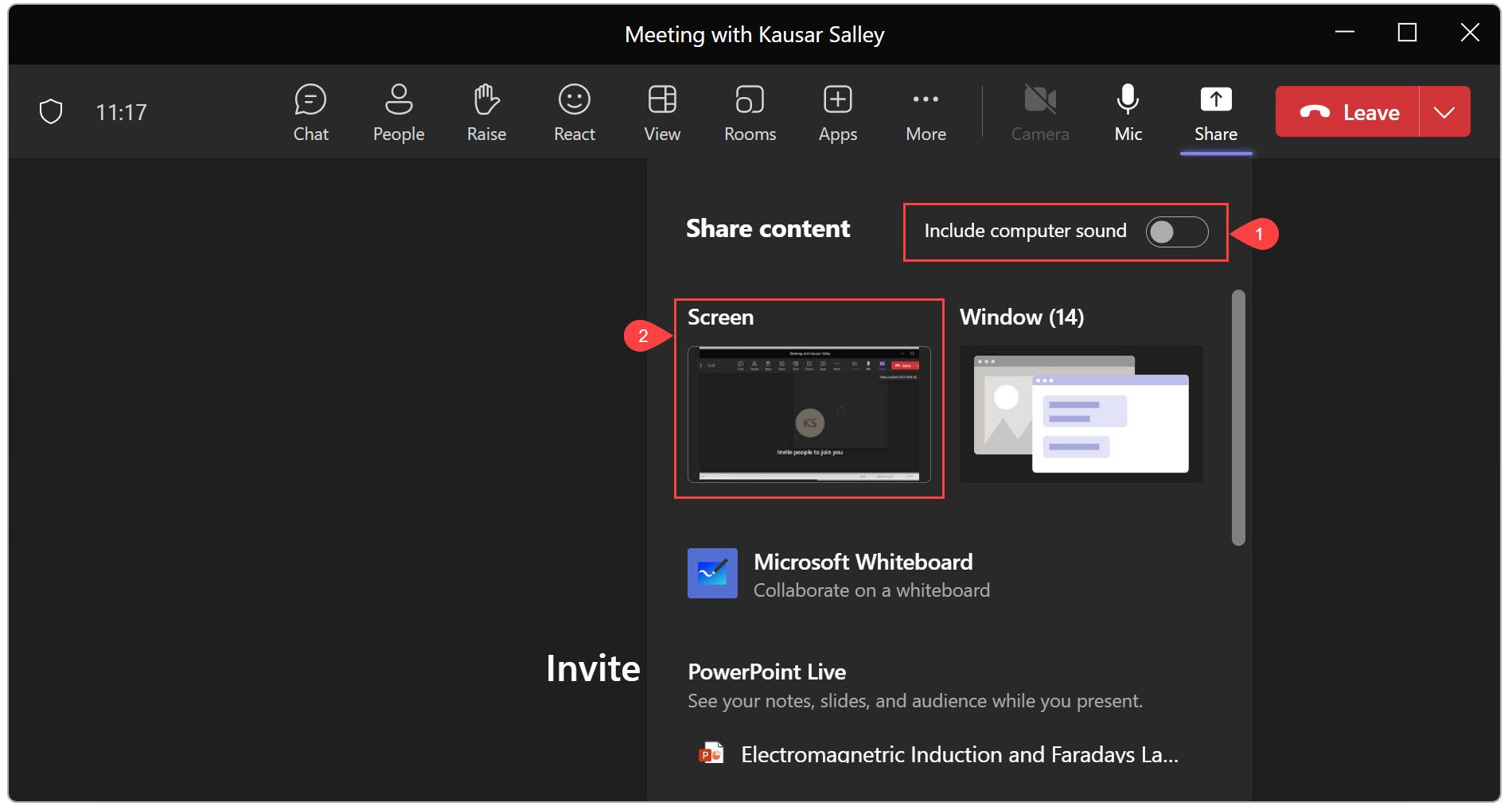Open breakout Rooms
1512x806 pixels.
(748, 111)
